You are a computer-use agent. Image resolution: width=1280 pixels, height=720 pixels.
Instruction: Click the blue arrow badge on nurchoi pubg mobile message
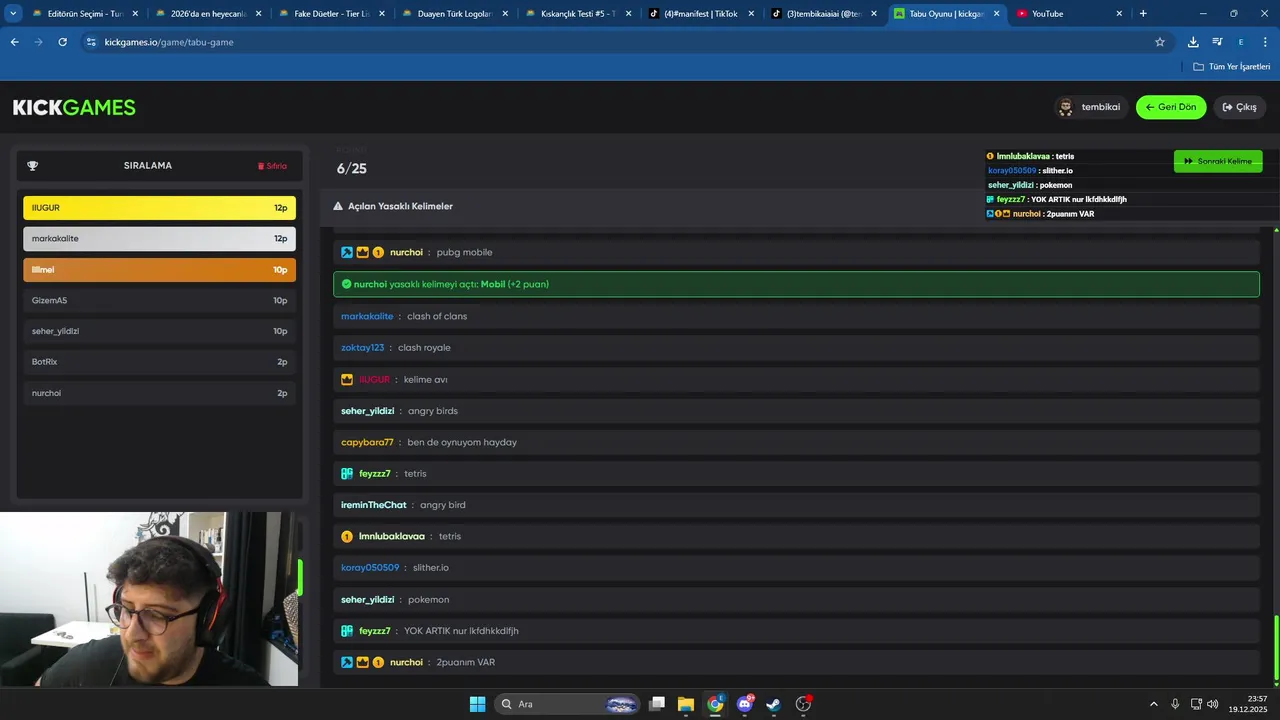click(347, 253)
